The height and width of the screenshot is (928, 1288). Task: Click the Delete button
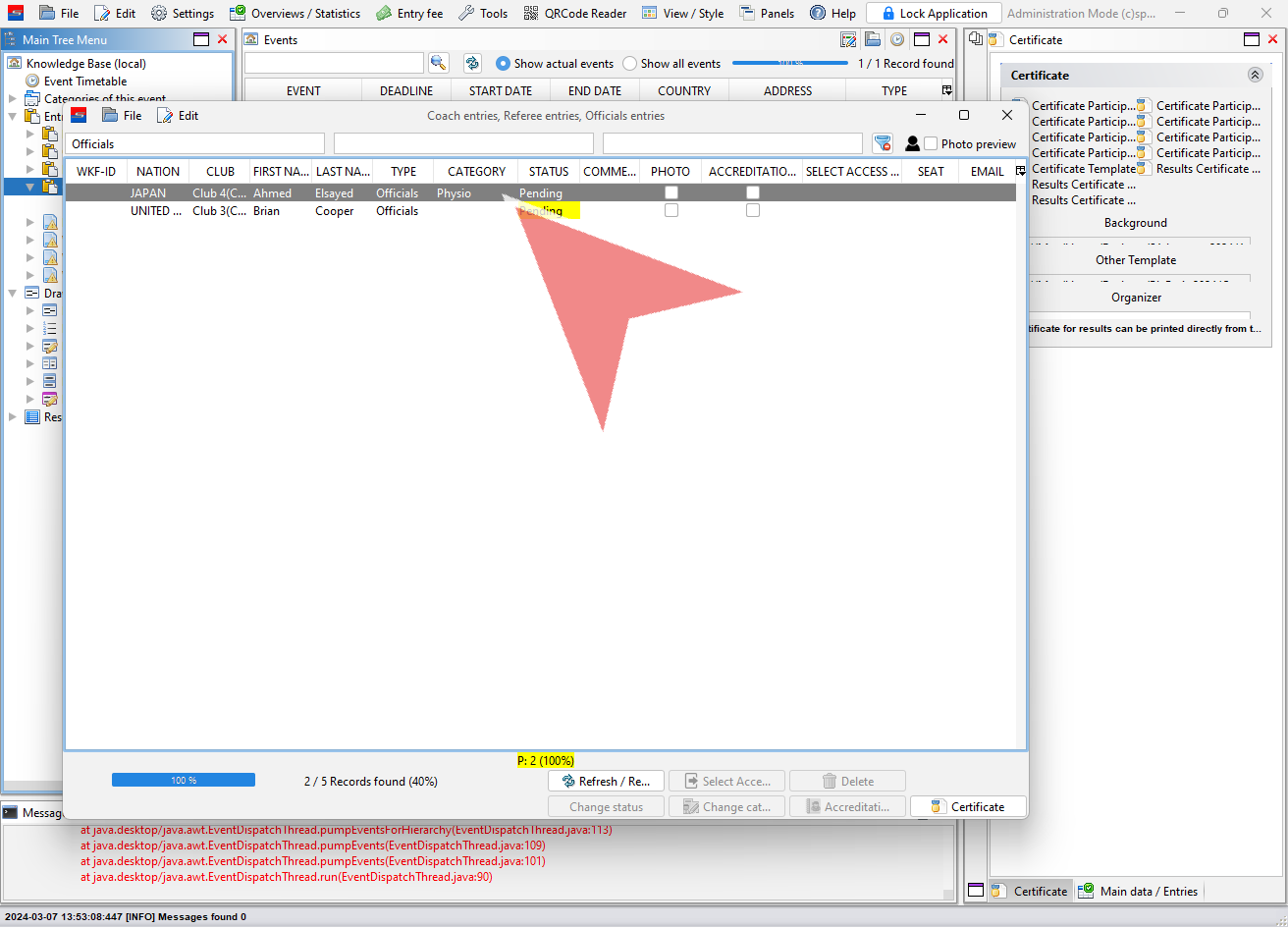[847, 781]
